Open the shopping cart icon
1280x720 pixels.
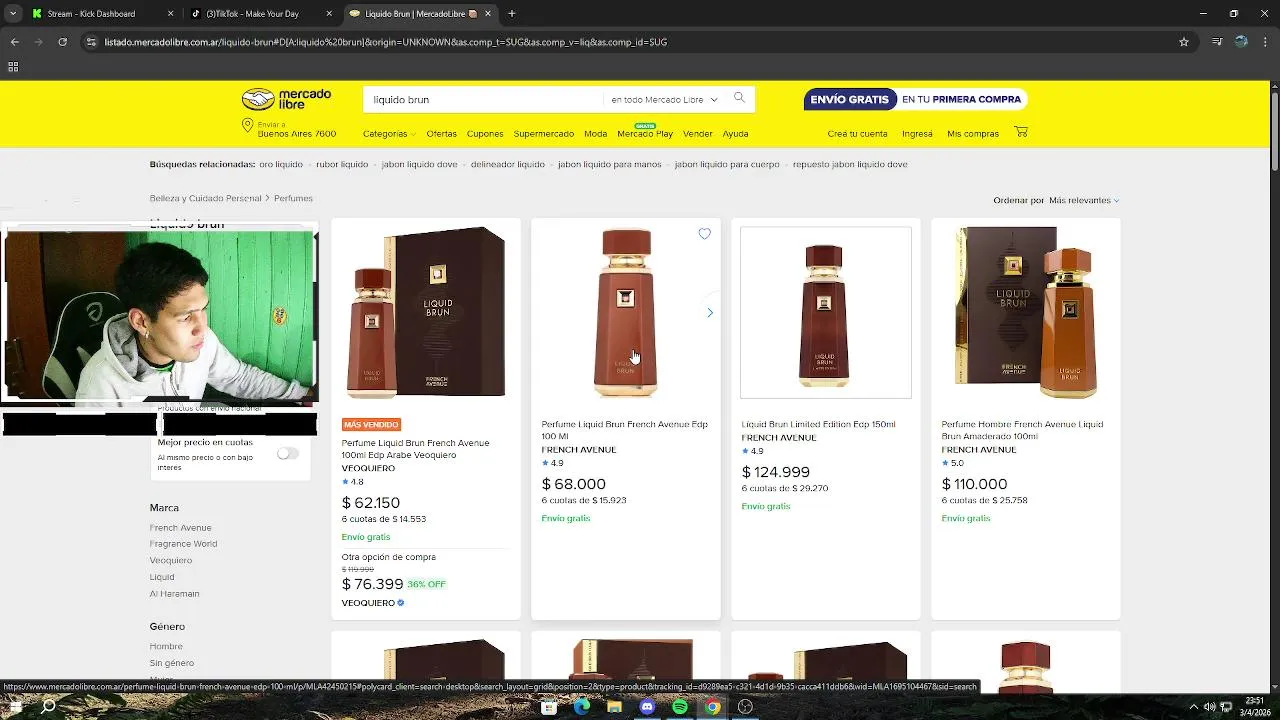coord(1021,132)
